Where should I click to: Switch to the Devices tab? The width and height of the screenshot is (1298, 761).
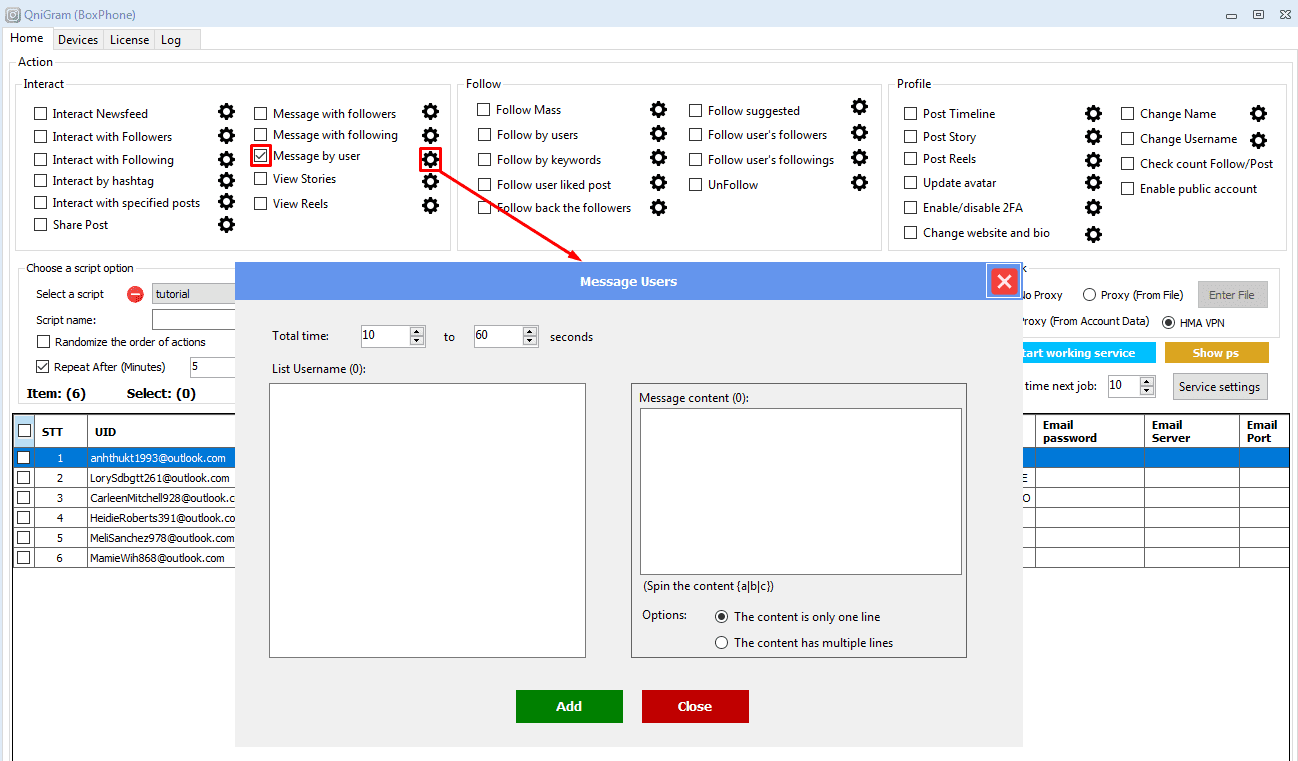[x=78, y=40]
